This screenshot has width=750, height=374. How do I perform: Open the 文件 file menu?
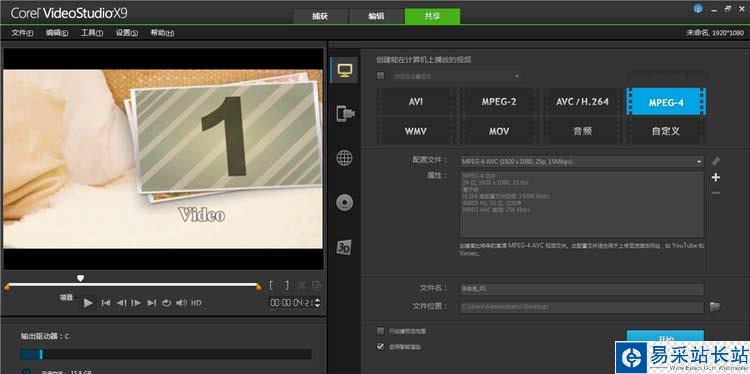pyautogui.click(x=22, y=33)
